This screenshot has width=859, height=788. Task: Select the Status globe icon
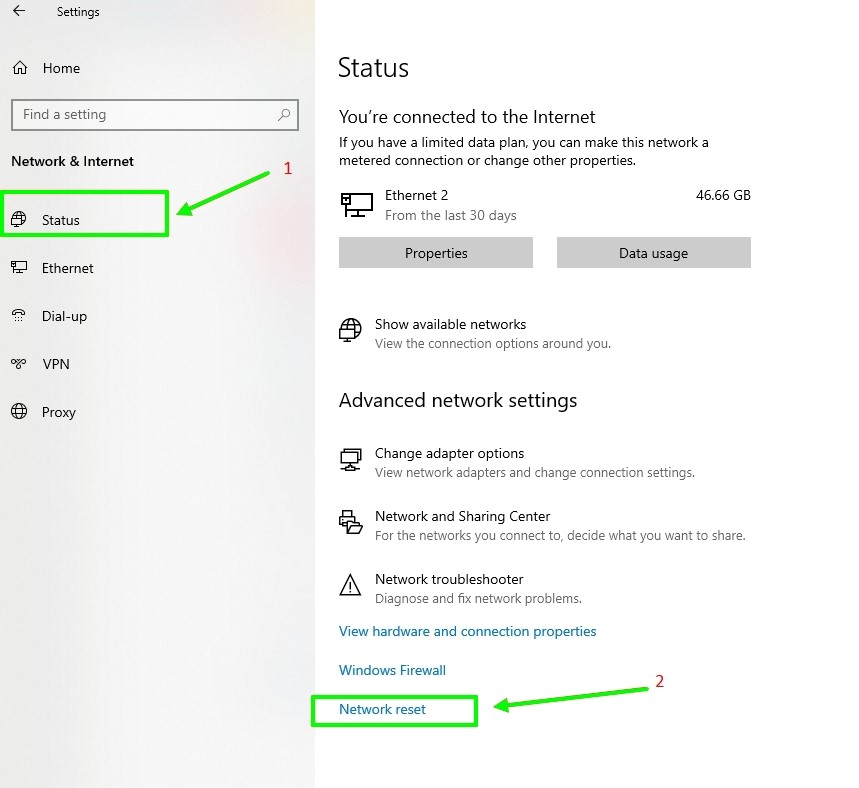19,219
